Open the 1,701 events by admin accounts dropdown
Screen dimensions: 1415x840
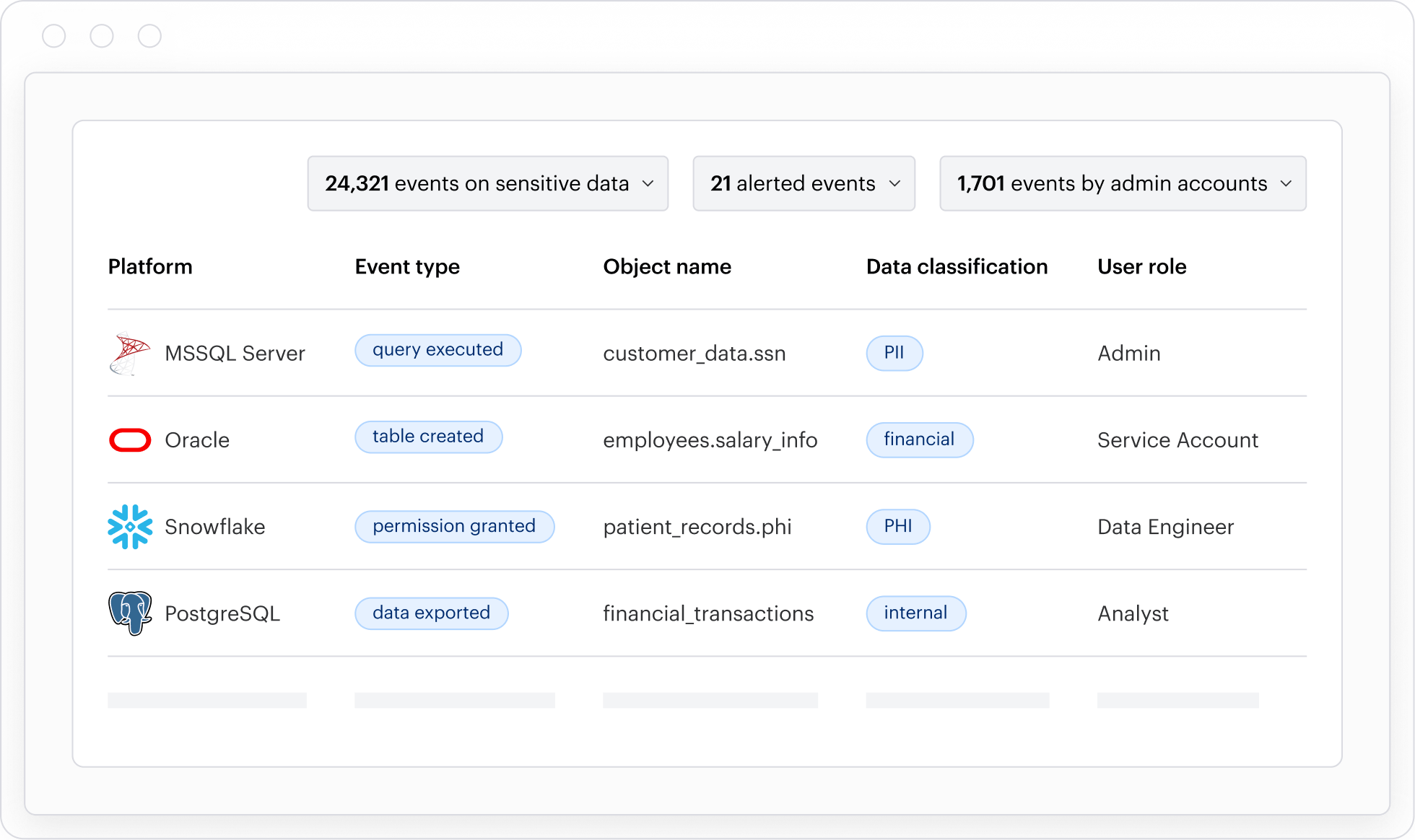[x=1123, y=183]
